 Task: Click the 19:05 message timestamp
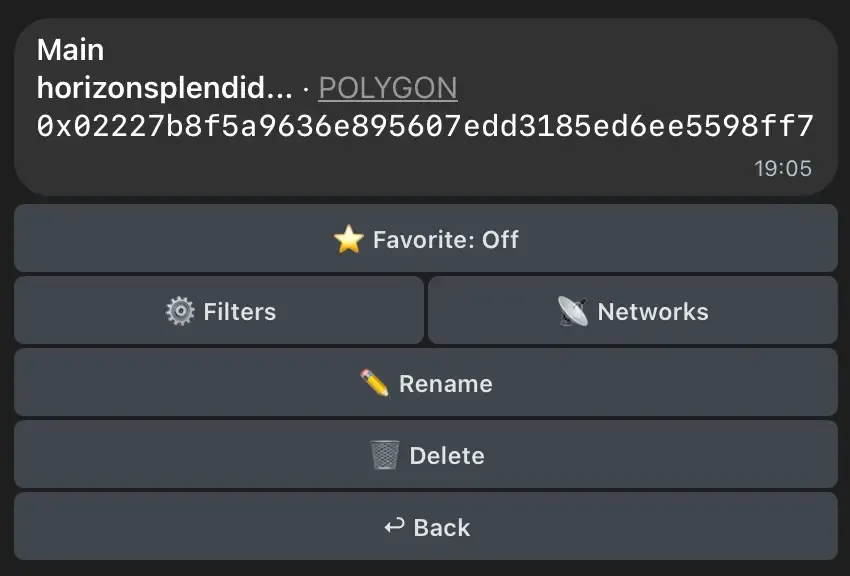[782, 168]
